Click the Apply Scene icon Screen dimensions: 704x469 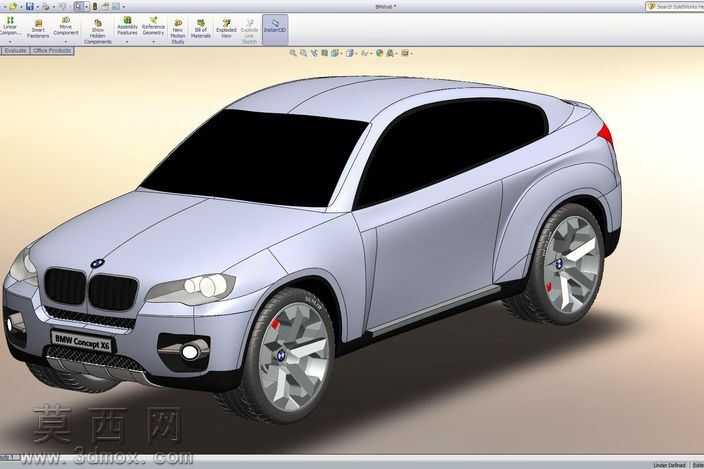coord(390,53)
